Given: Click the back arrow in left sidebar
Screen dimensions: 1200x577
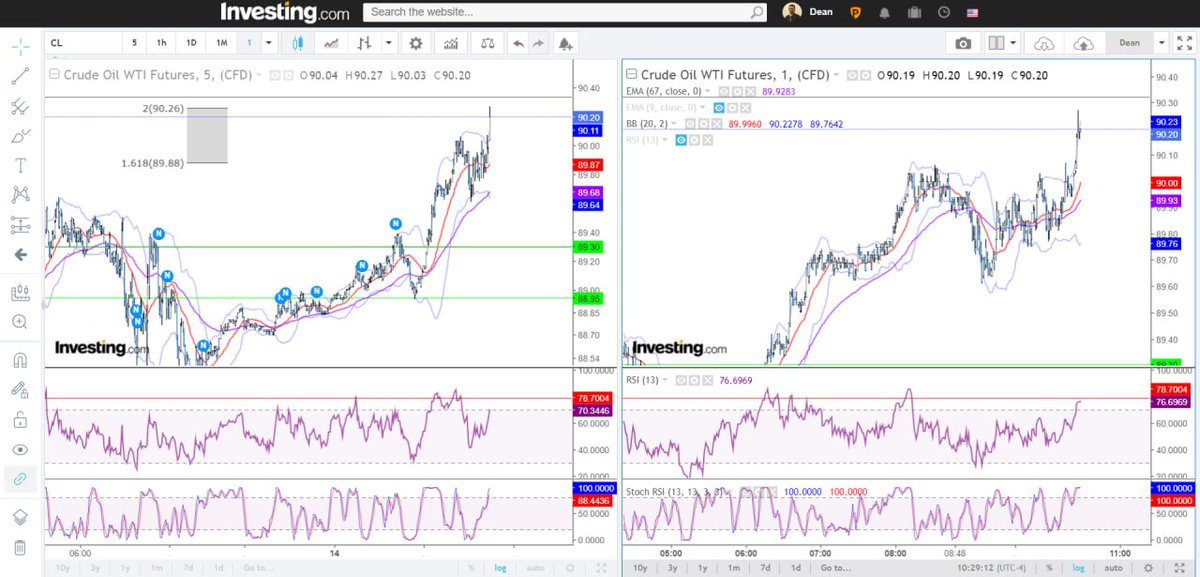Looking at the screenshot, I should 20,255.
